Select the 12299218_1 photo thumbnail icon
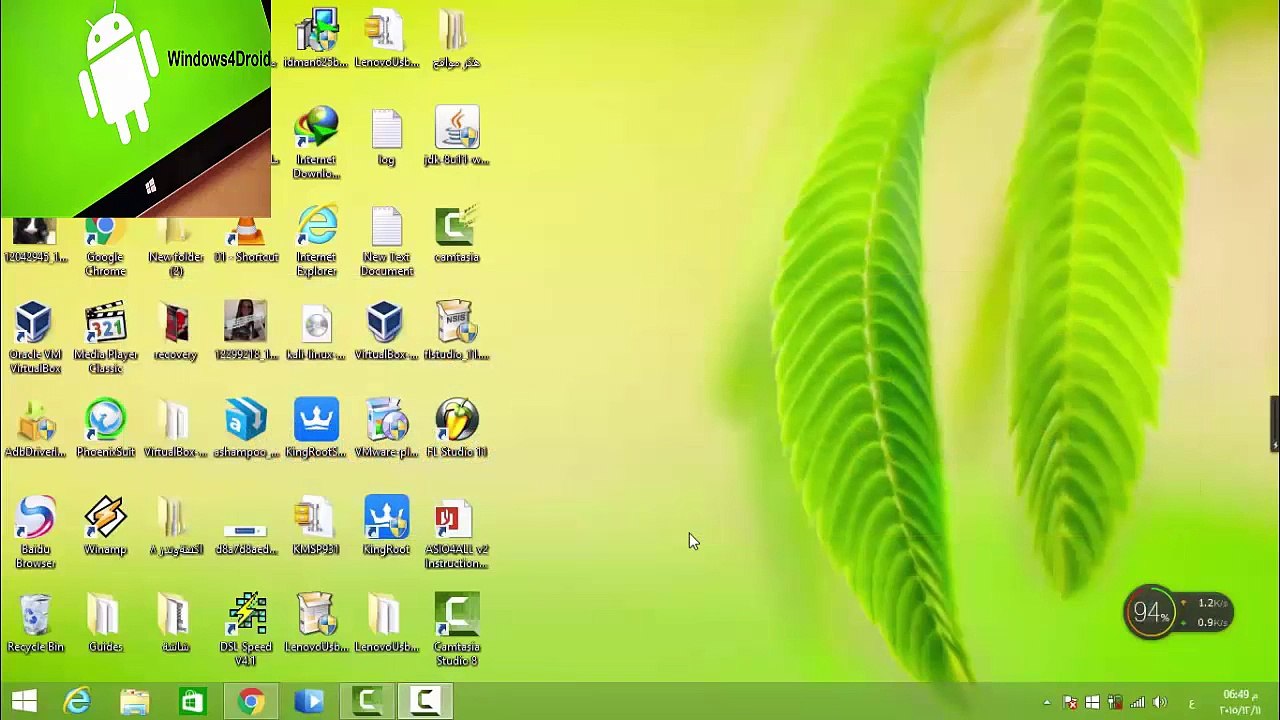Screen dimensions: 1280x720 [246, 332]
